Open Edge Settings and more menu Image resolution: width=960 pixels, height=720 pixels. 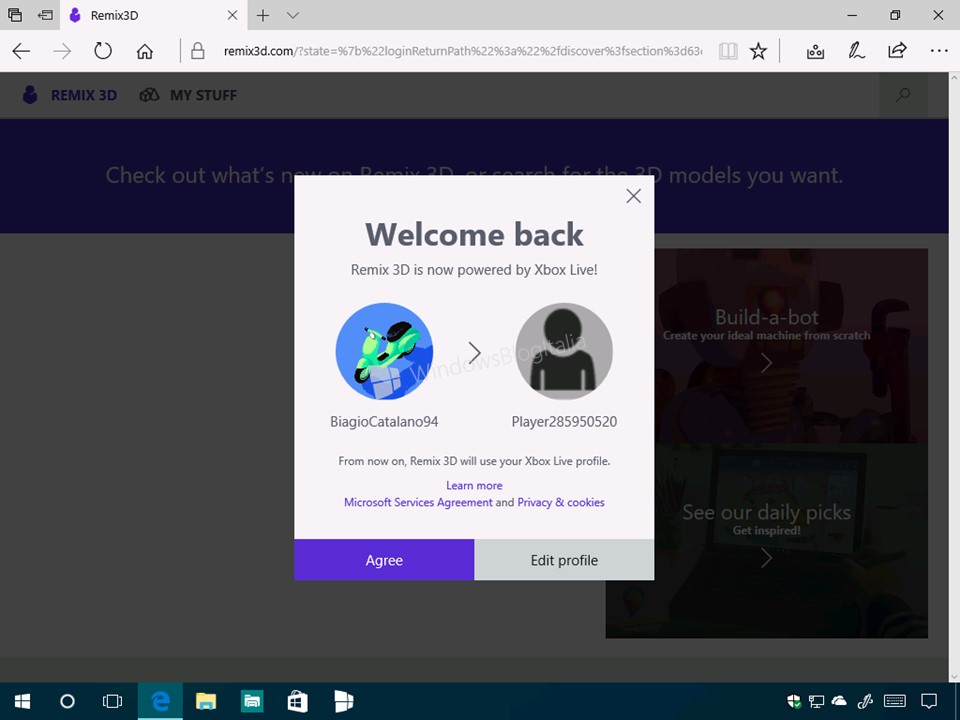939,51
